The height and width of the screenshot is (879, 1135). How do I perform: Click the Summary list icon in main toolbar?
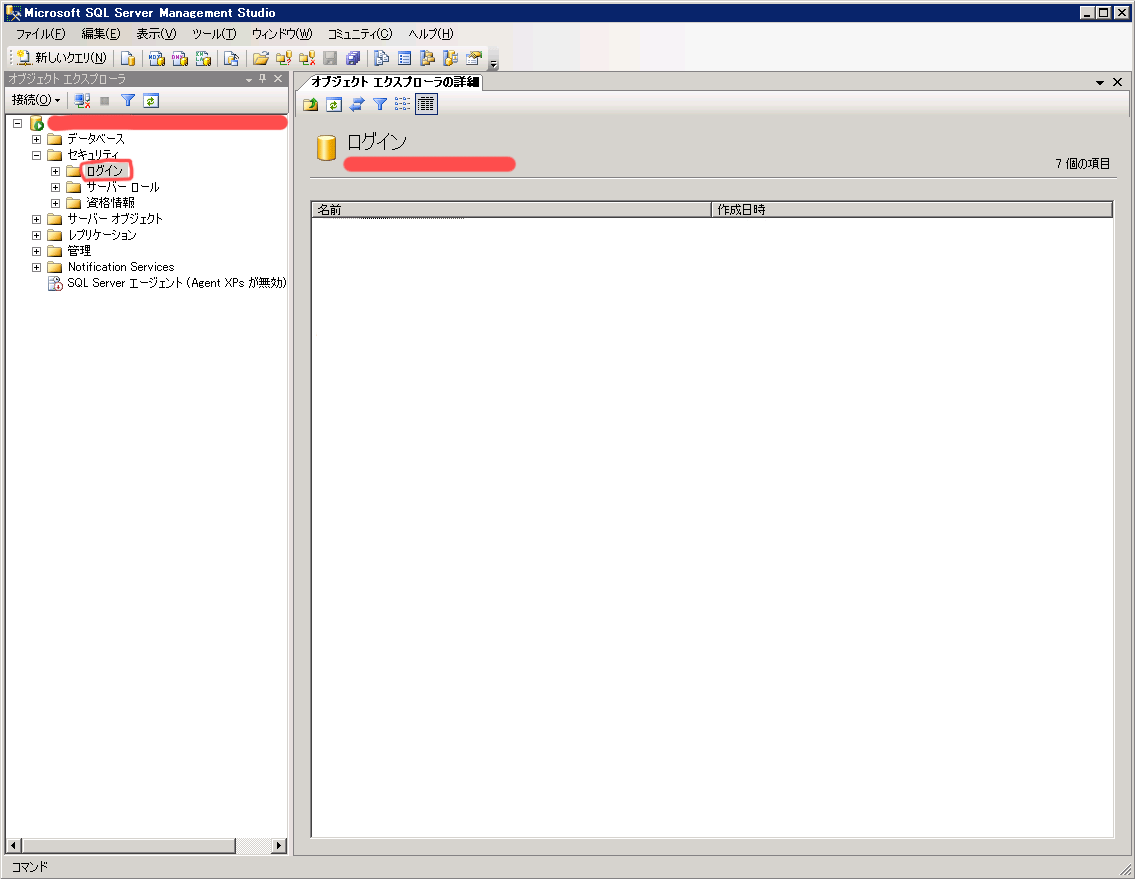tap(405, 58)
